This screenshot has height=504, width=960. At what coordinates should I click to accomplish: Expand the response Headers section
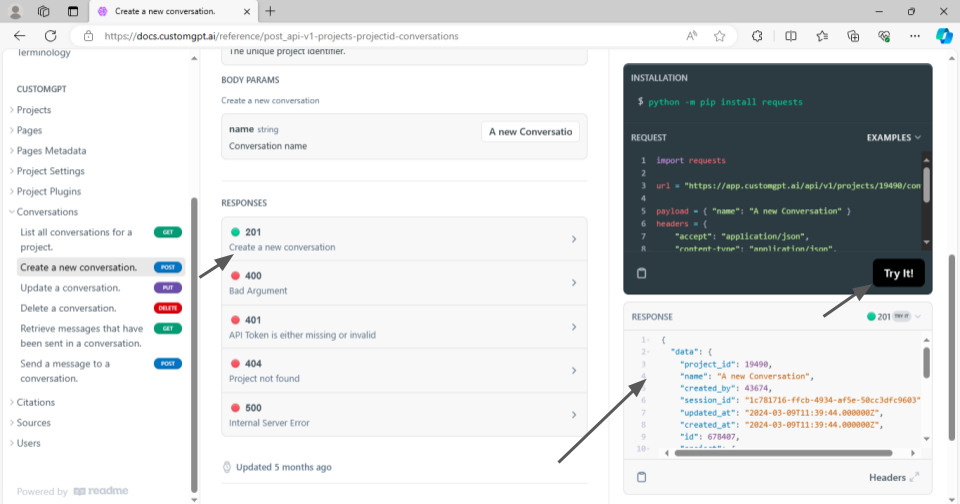click(894, 478)
